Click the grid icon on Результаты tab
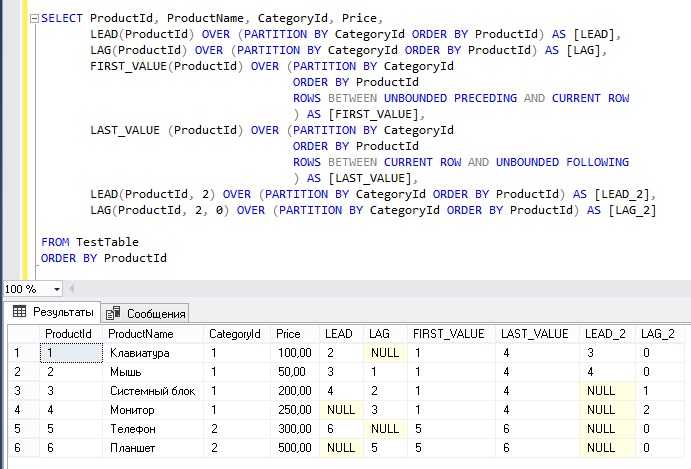 (x=18, y=312)
